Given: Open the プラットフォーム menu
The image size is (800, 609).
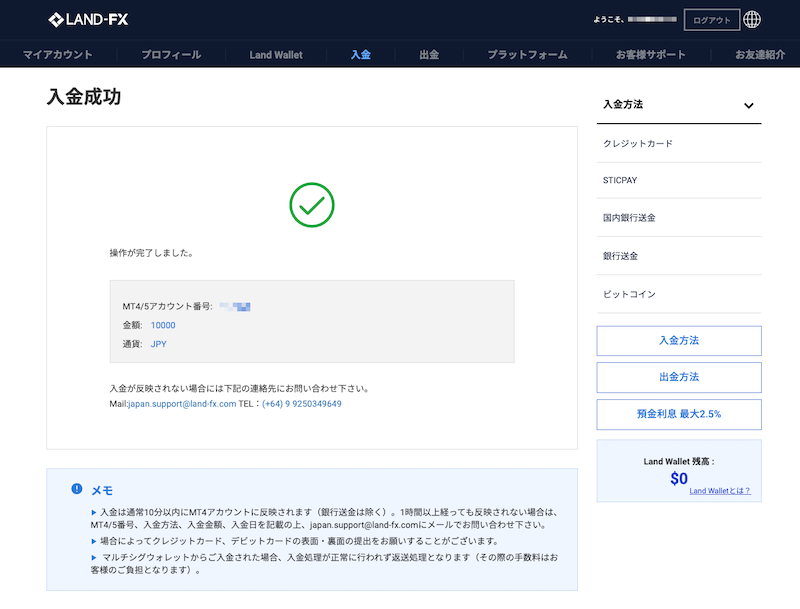Looking at the screenshot, I should (x=527, y=55).
